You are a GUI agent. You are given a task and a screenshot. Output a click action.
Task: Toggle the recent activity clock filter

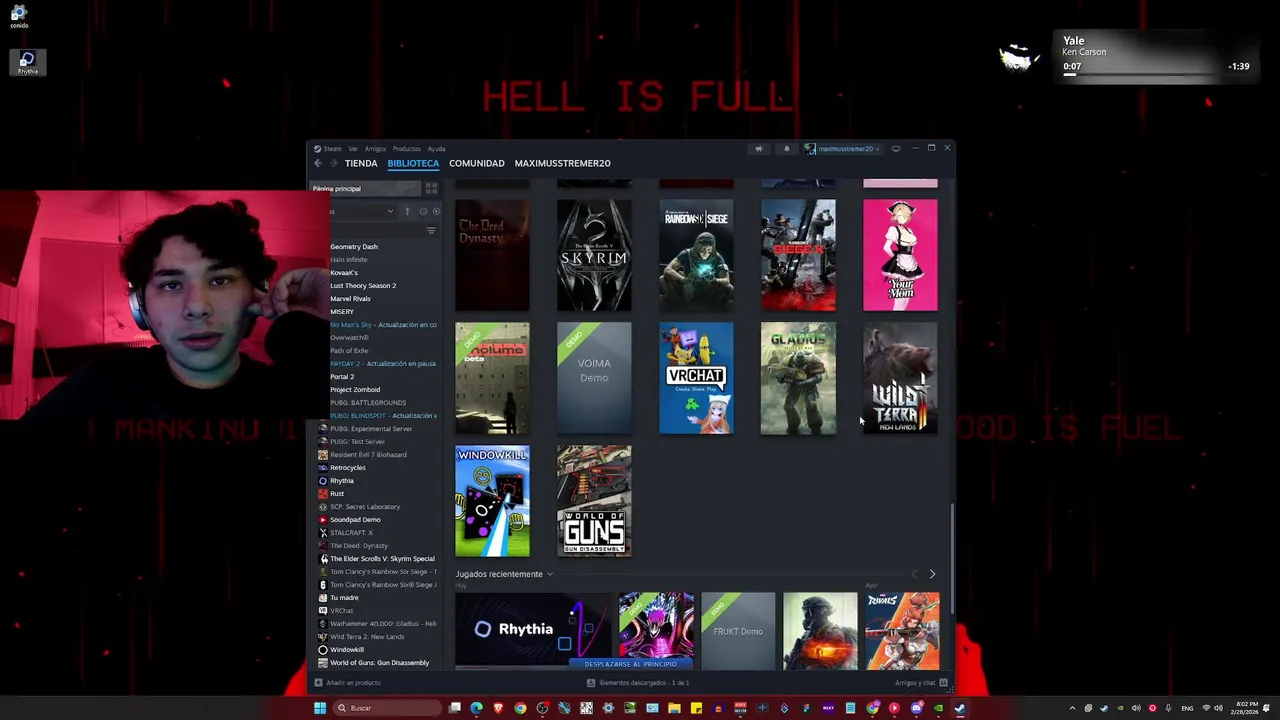(x=423, y=211)
